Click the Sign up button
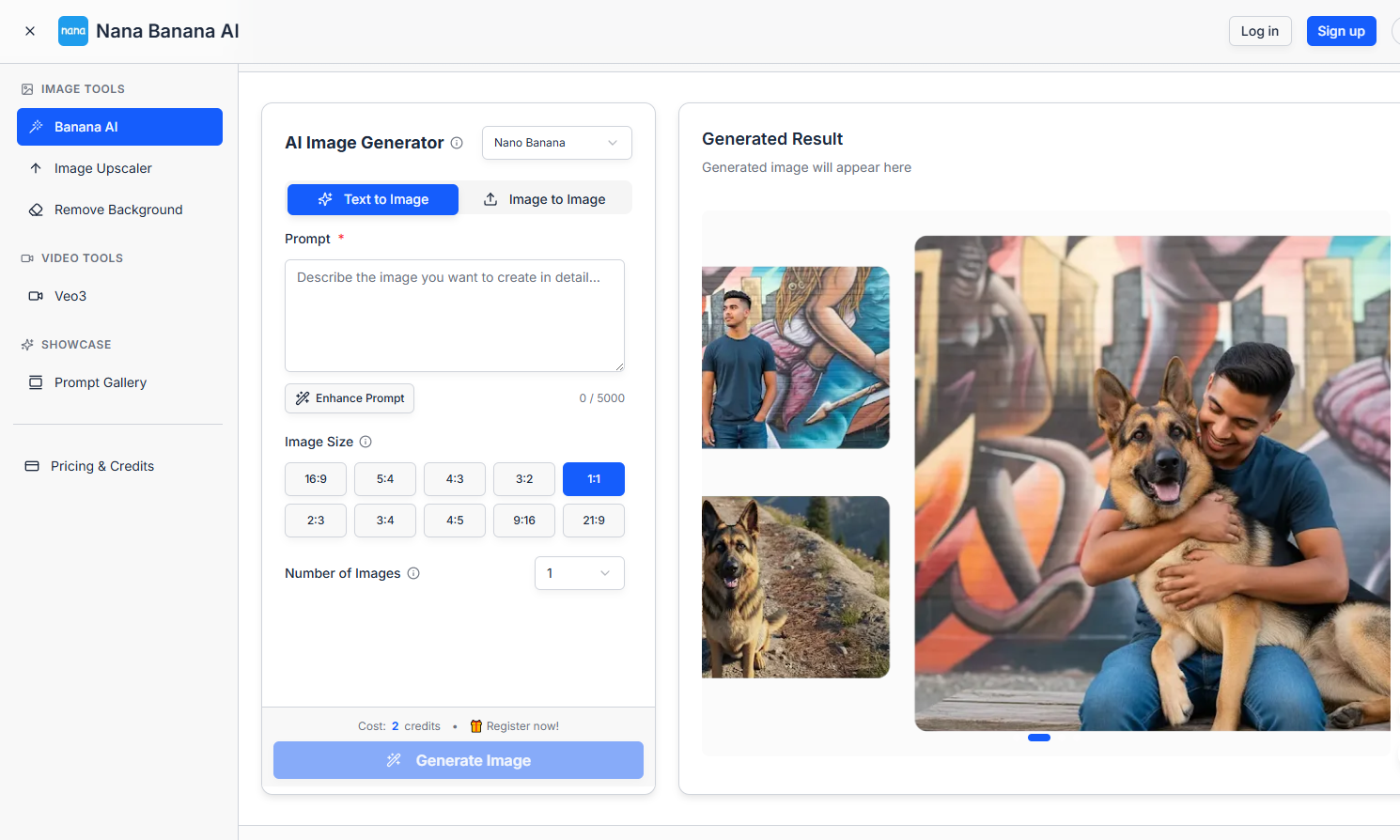Screen dimensions: 1400x840 1341,31
